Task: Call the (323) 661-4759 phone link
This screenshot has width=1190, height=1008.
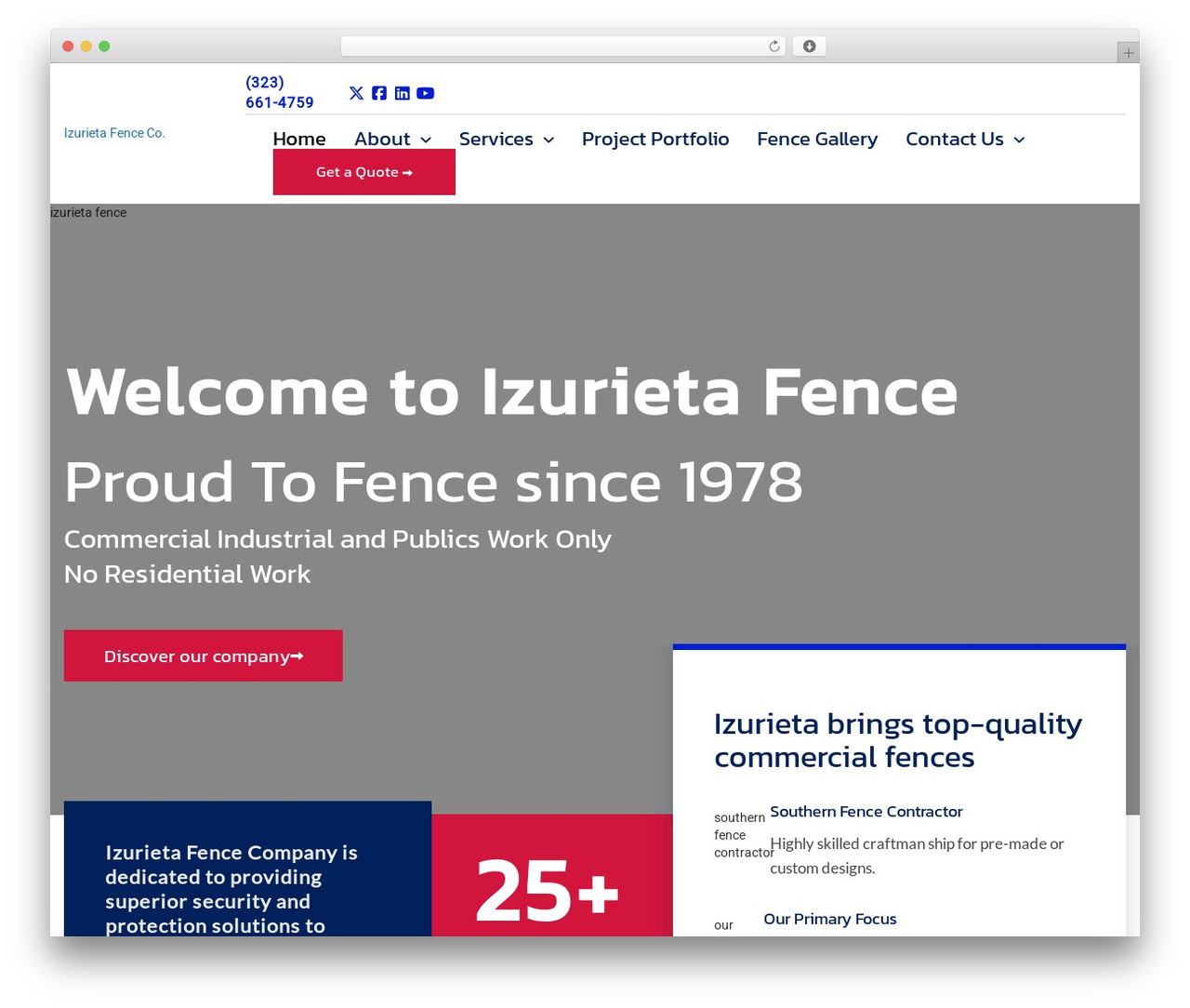Action: [x=280, y=92]
